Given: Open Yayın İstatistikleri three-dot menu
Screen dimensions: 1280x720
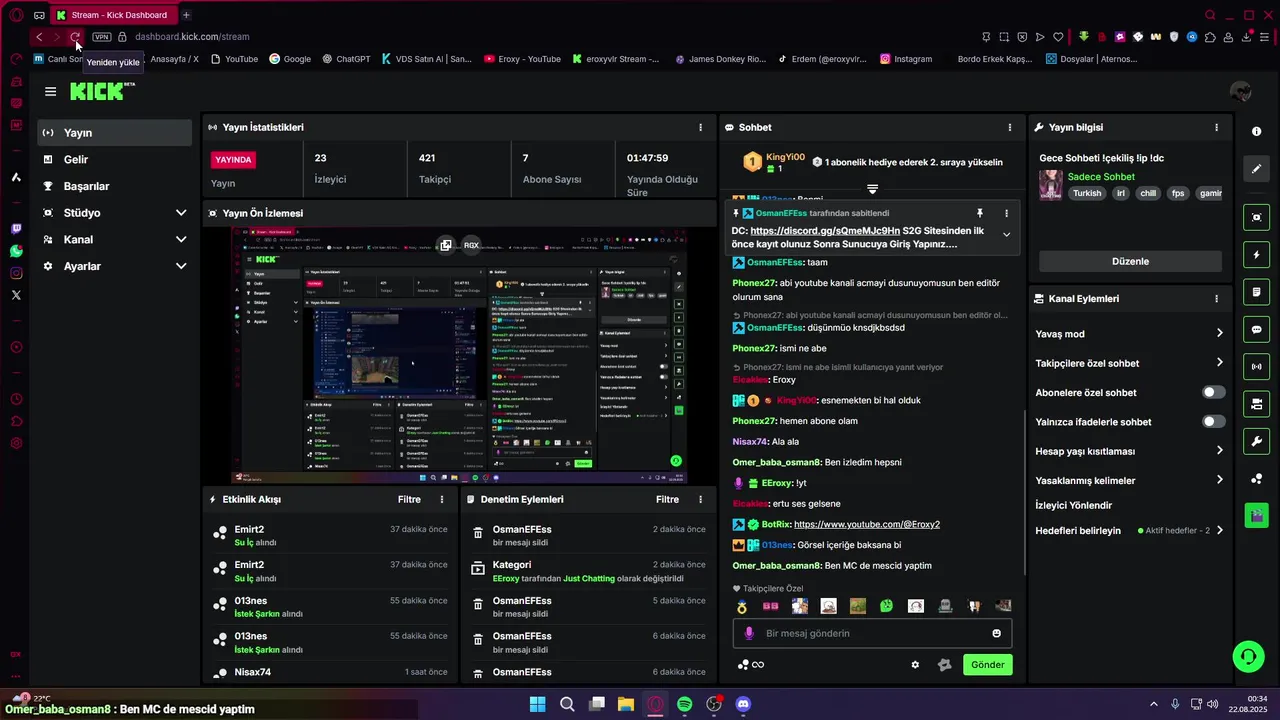Looking at the screenshot, I should 700,128.
